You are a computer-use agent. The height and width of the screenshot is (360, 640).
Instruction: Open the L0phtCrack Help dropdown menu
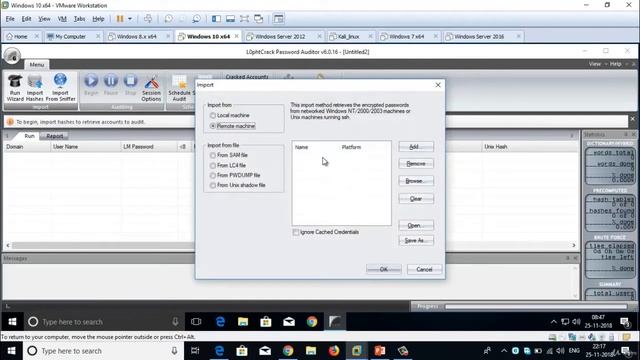[617, 64]
